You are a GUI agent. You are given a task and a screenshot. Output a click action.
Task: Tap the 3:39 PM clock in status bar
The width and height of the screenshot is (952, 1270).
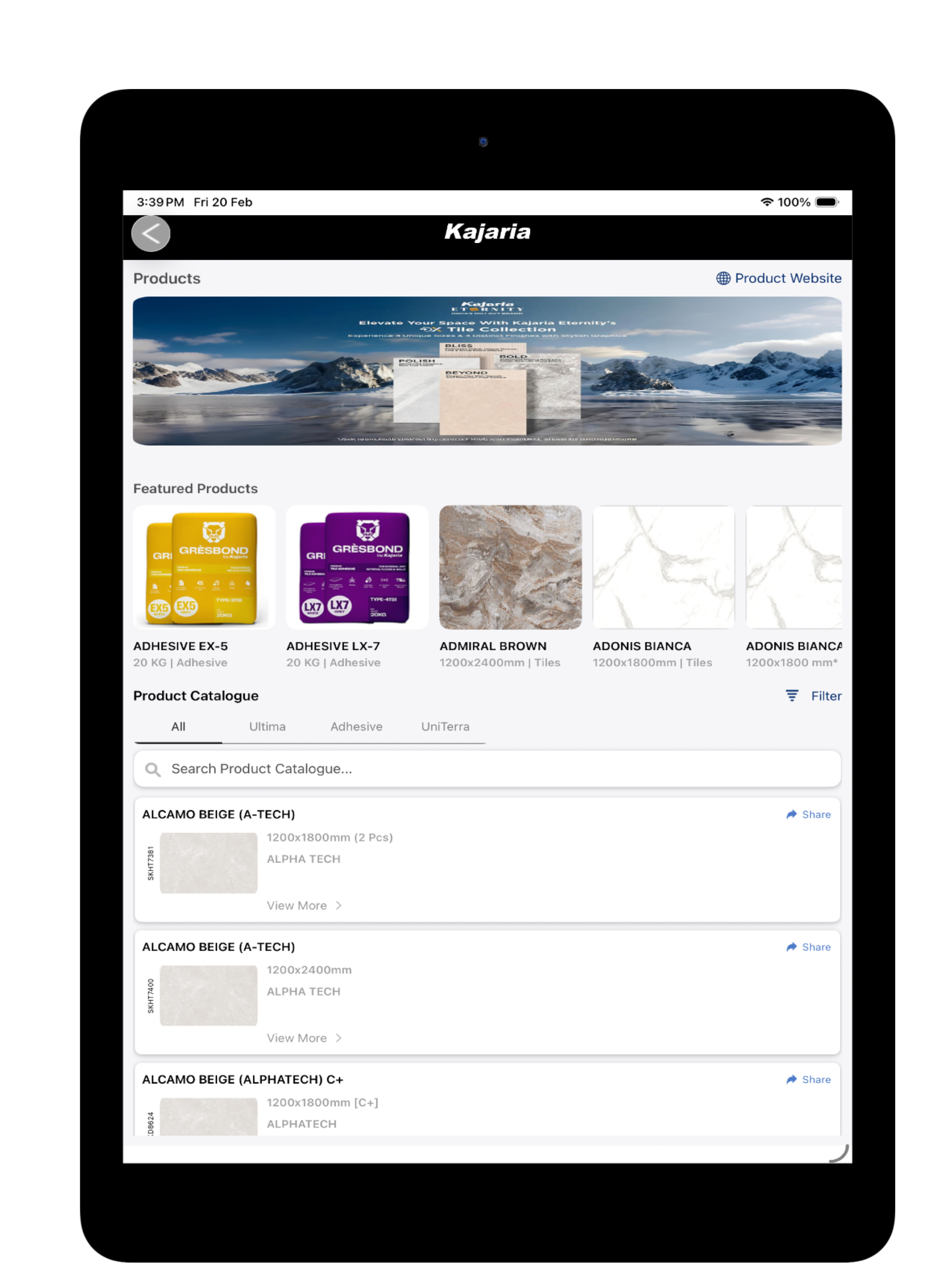point(160,202)
